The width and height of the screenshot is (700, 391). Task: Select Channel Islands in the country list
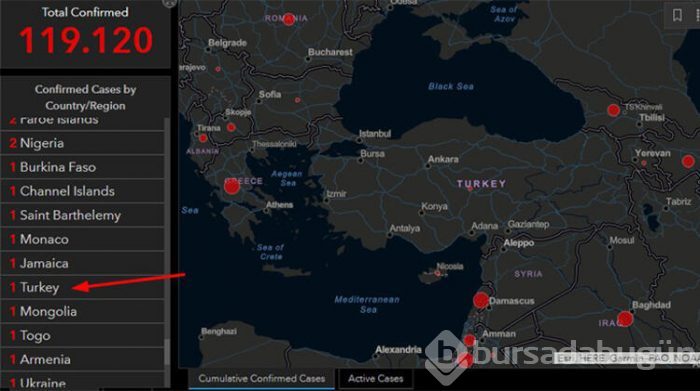pyautogui.click(x=83, y=191)
